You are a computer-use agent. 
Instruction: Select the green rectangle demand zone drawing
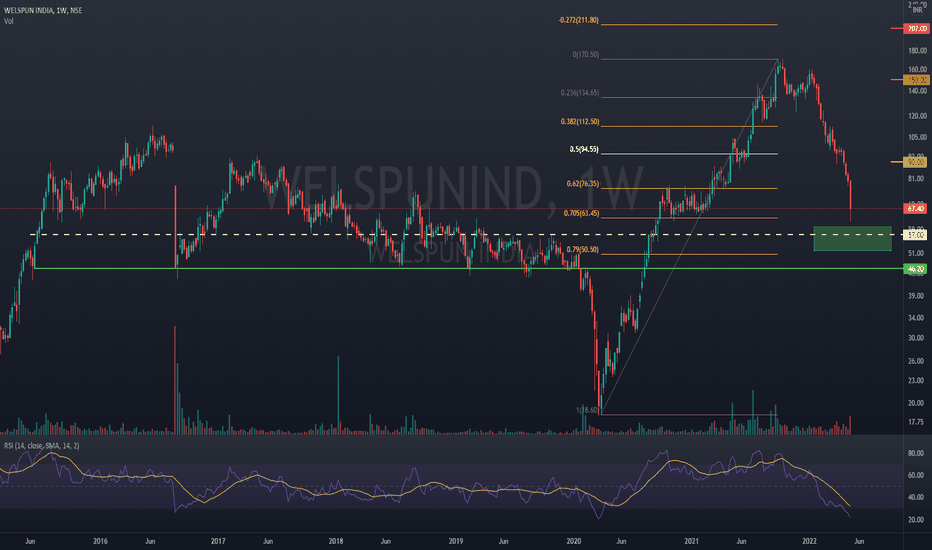tap(852, 238)
